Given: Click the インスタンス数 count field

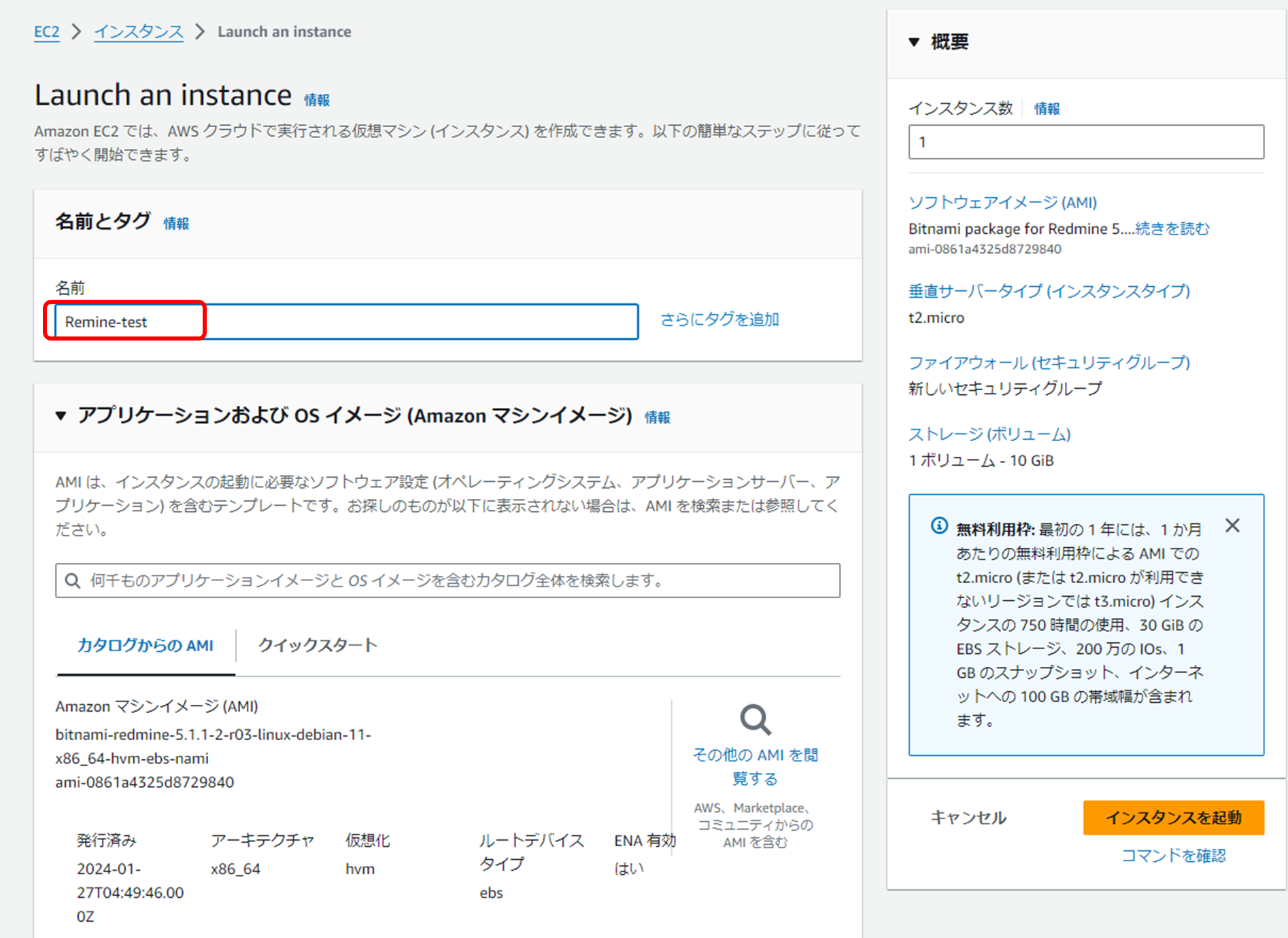Looking at the screenshot, I should 1085,142.
